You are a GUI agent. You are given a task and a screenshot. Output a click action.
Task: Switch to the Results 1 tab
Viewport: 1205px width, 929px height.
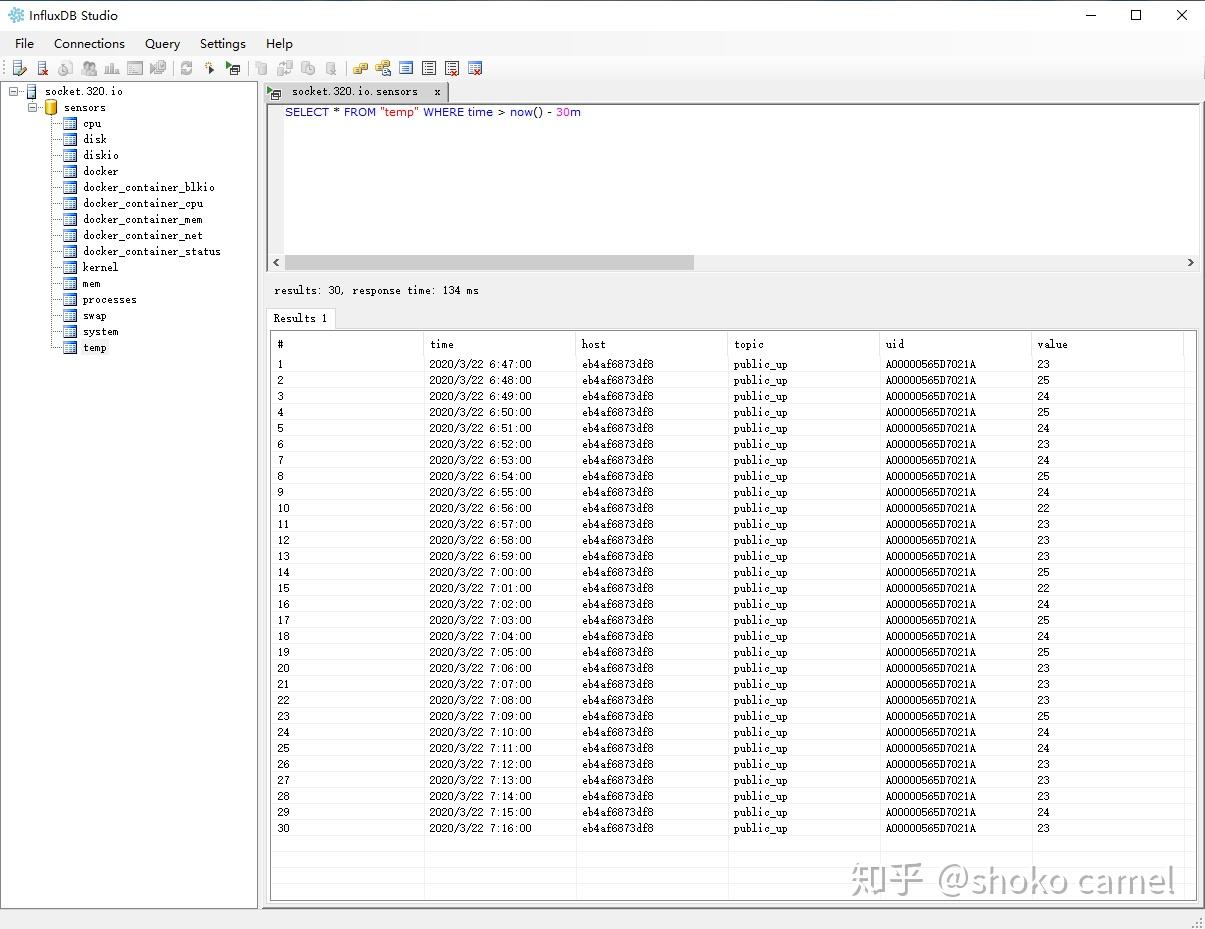pos(300,318)
